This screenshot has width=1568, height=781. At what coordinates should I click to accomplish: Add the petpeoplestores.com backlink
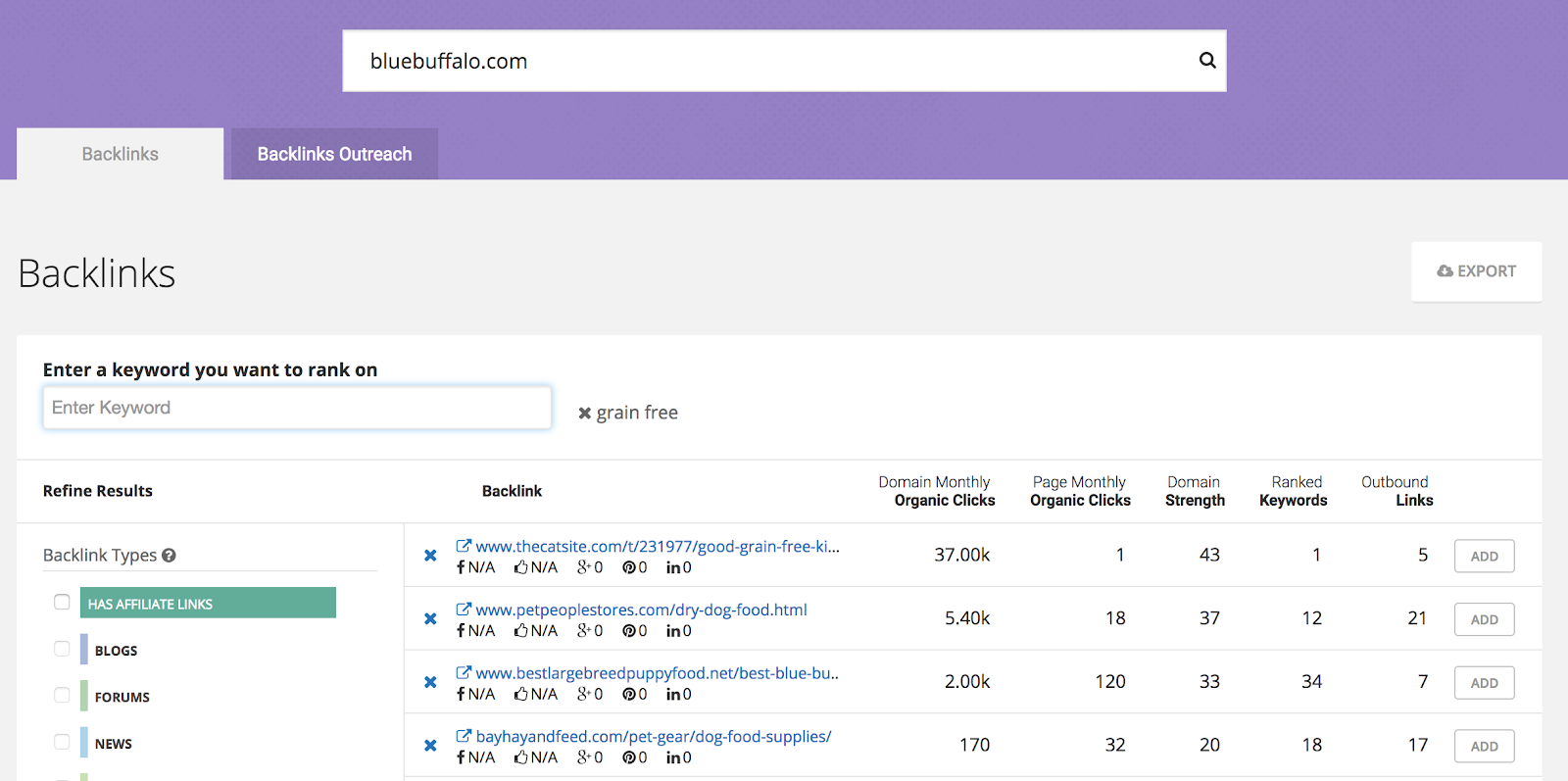(x=1484, y=619)
